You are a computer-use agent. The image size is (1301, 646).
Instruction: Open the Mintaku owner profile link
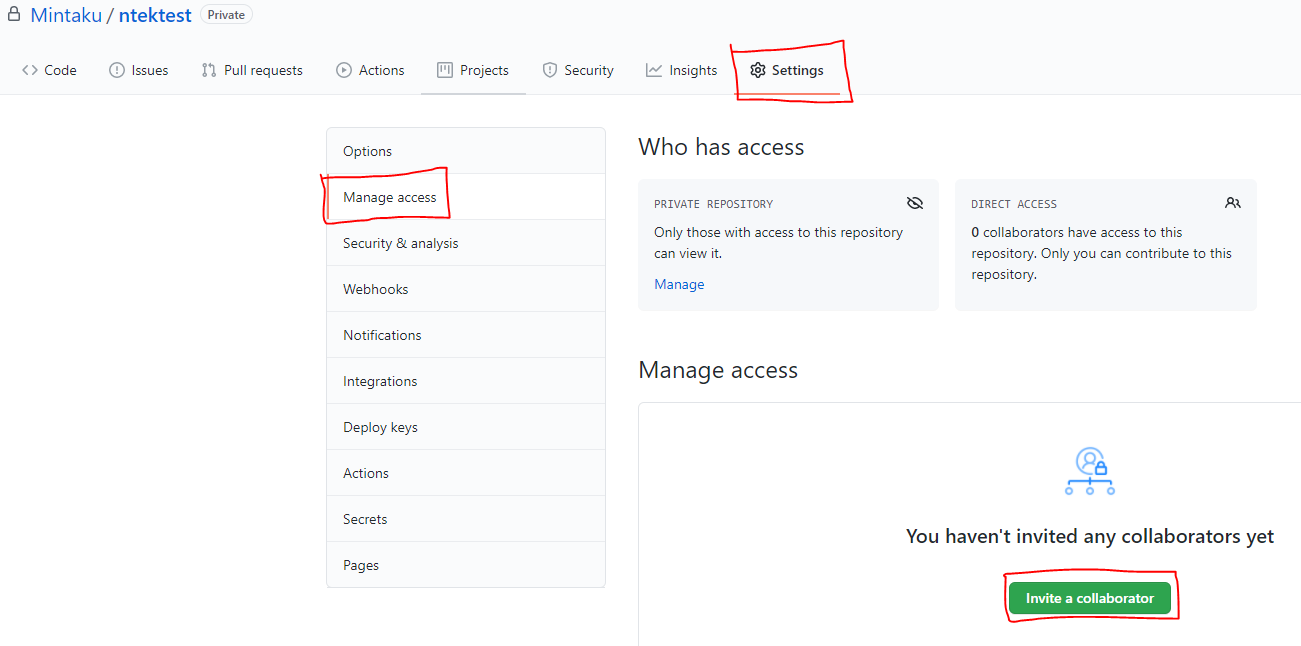66,15
